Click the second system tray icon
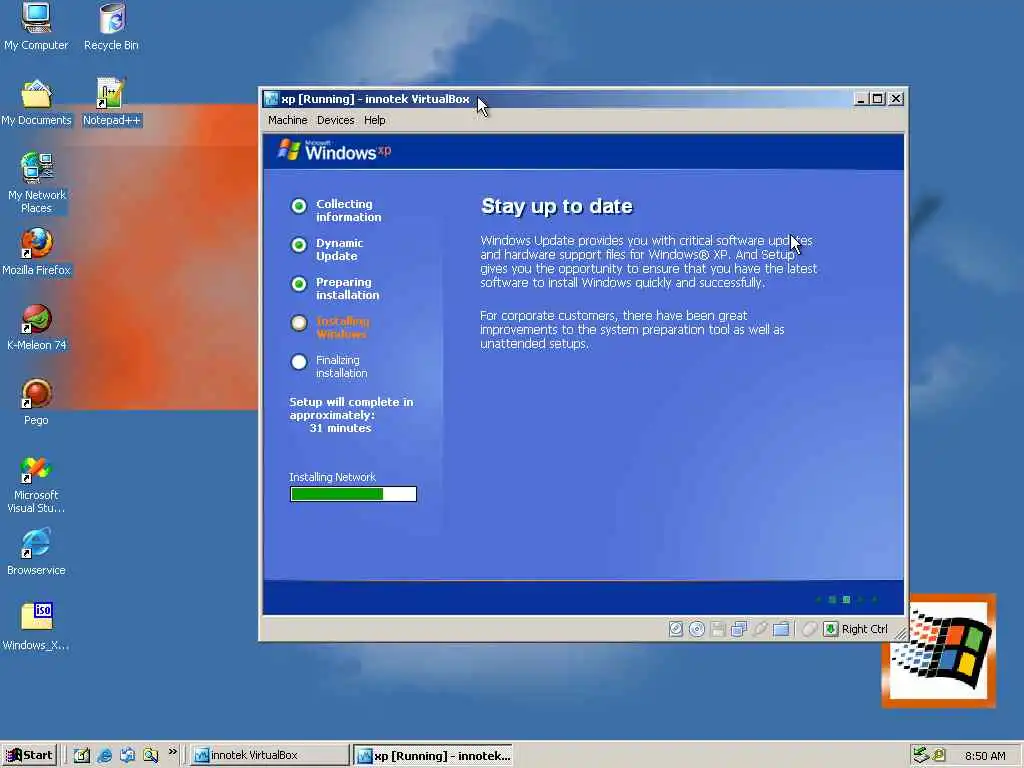 pos(939,755)
